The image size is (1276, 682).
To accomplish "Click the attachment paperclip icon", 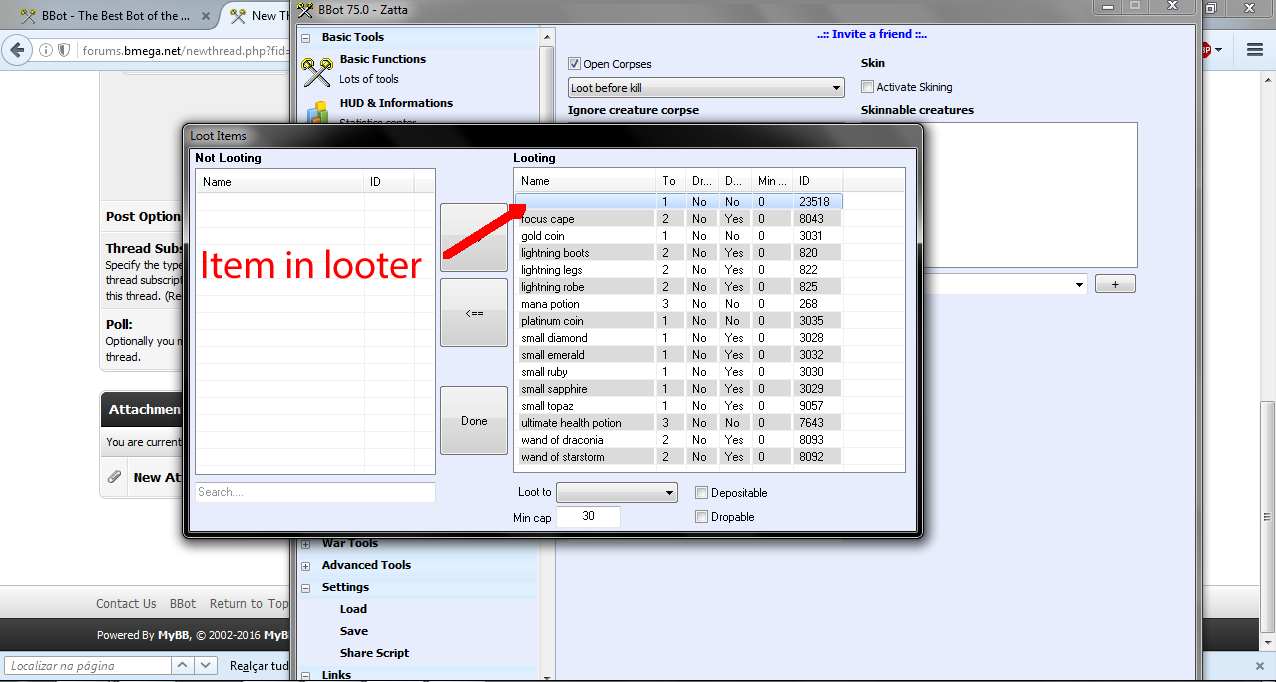I will click(x=115, y=477).
